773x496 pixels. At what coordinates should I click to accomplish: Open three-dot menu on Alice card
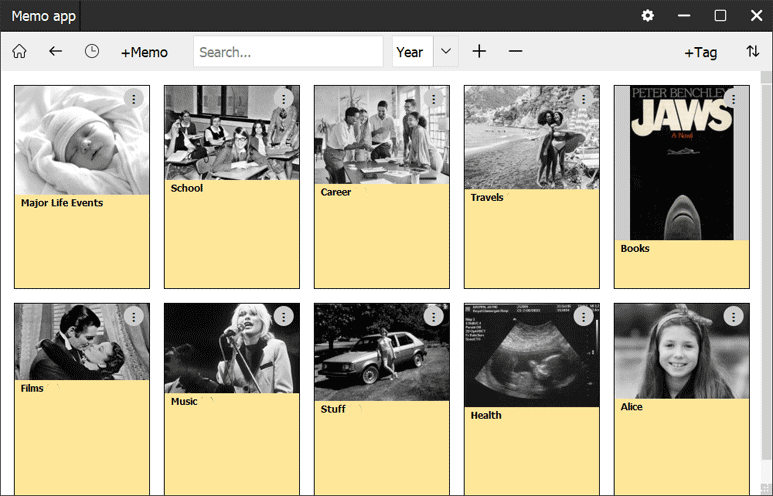734,316
